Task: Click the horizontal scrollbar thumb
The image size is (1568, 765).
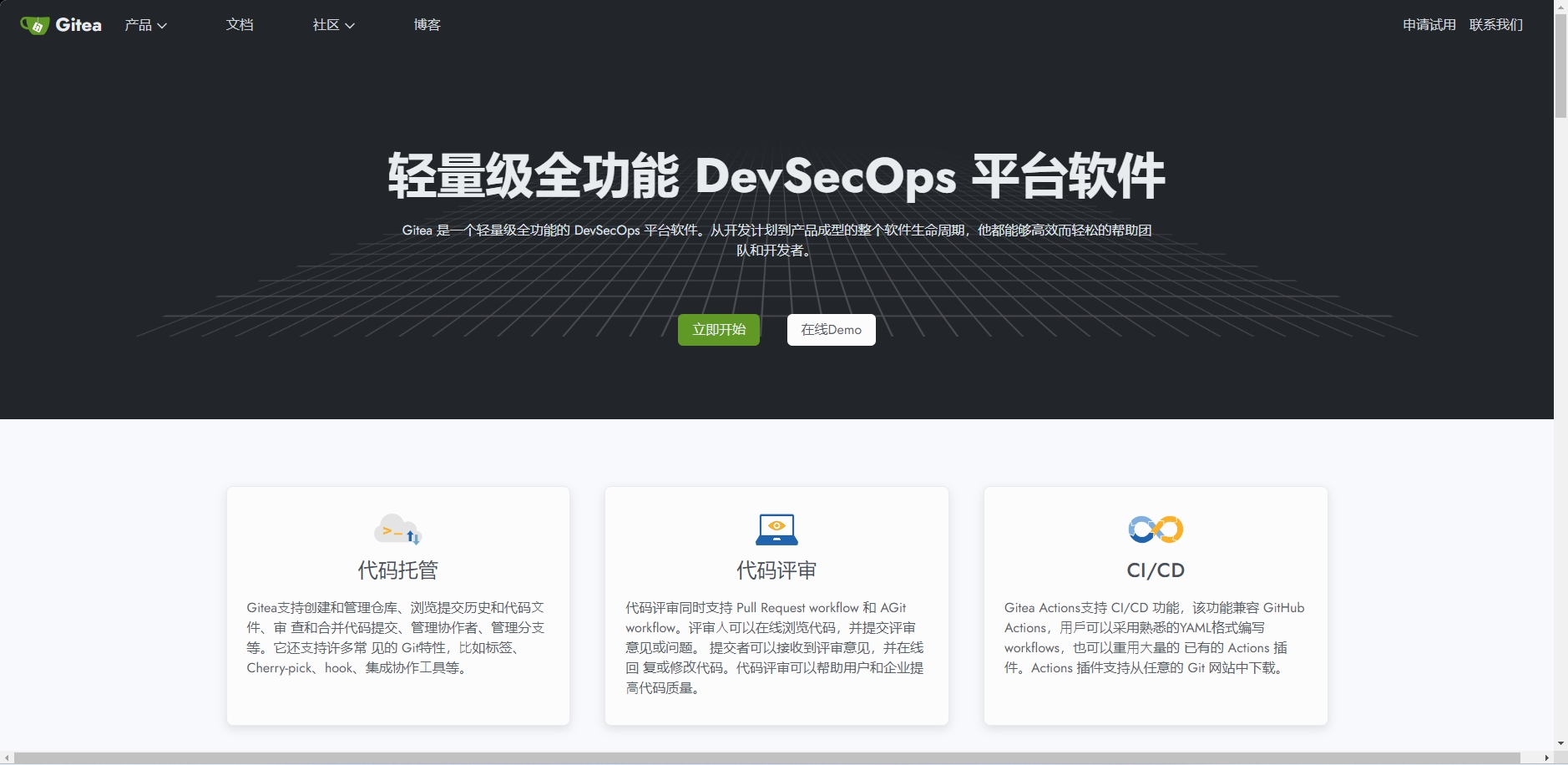Action: coord(767,757)
